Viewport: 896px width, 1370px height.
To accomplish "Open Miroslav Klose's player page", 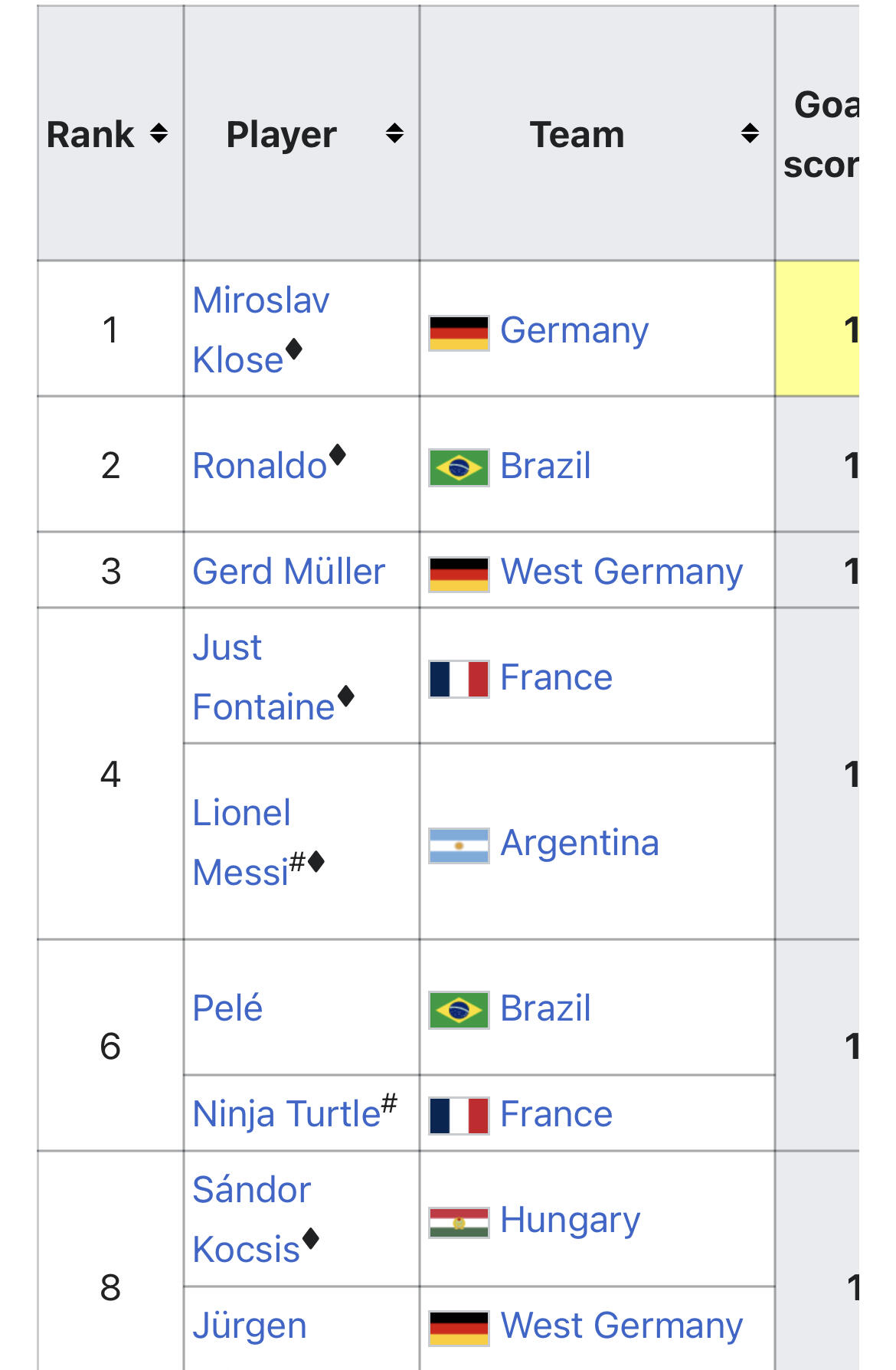I will coord(260,329).
